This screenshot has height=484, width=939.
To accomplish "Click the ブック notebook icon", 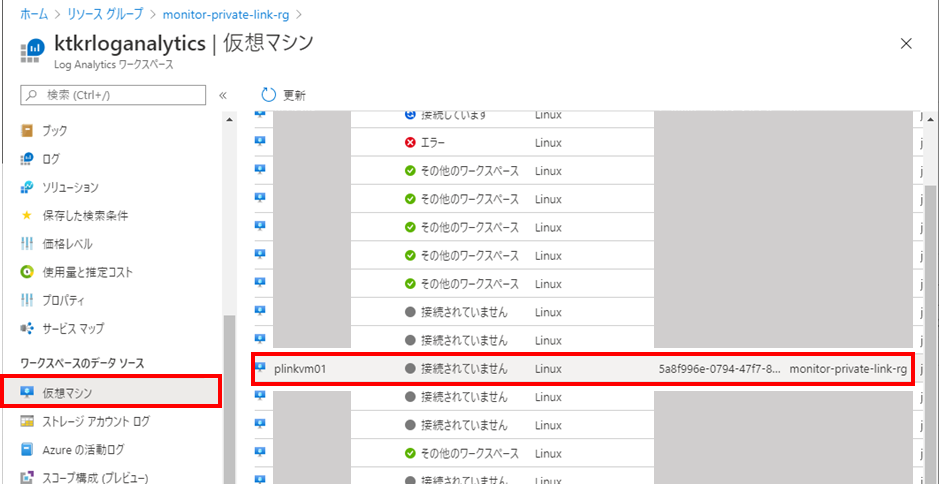I will [27, 131].
